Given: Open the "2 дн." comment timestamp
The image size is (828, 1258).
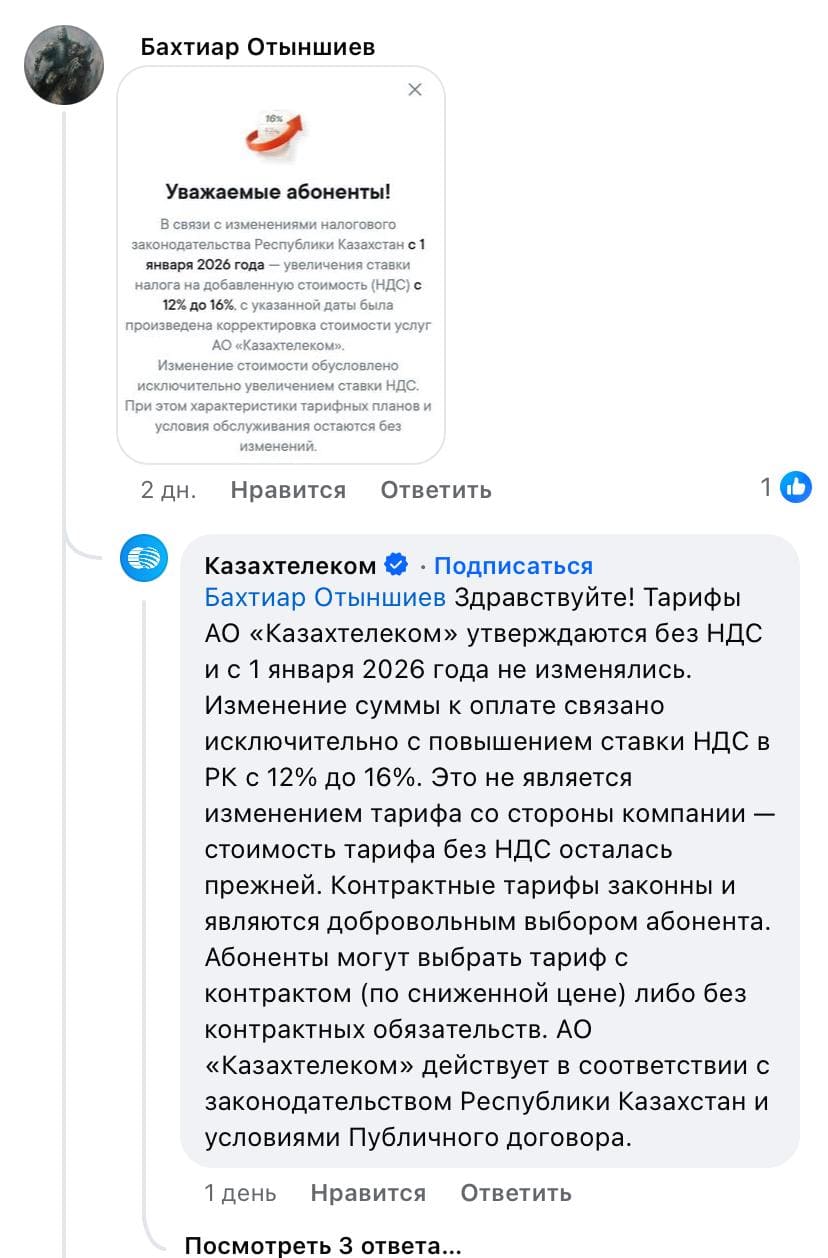Looking at the screenshot, I should [x=168, y=490].
